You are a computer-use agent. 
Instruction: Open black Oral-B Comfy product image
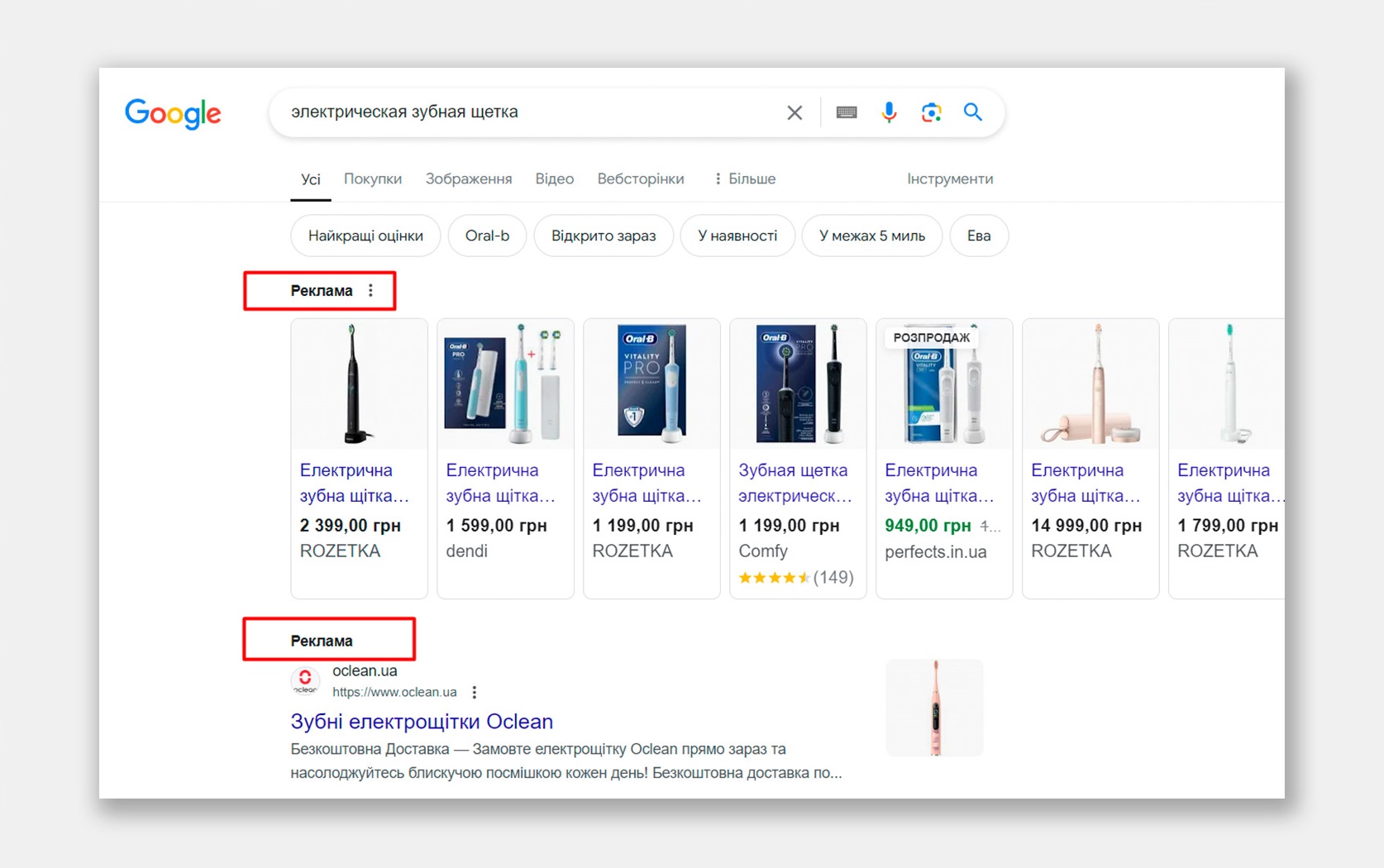(x=798, y=384)
